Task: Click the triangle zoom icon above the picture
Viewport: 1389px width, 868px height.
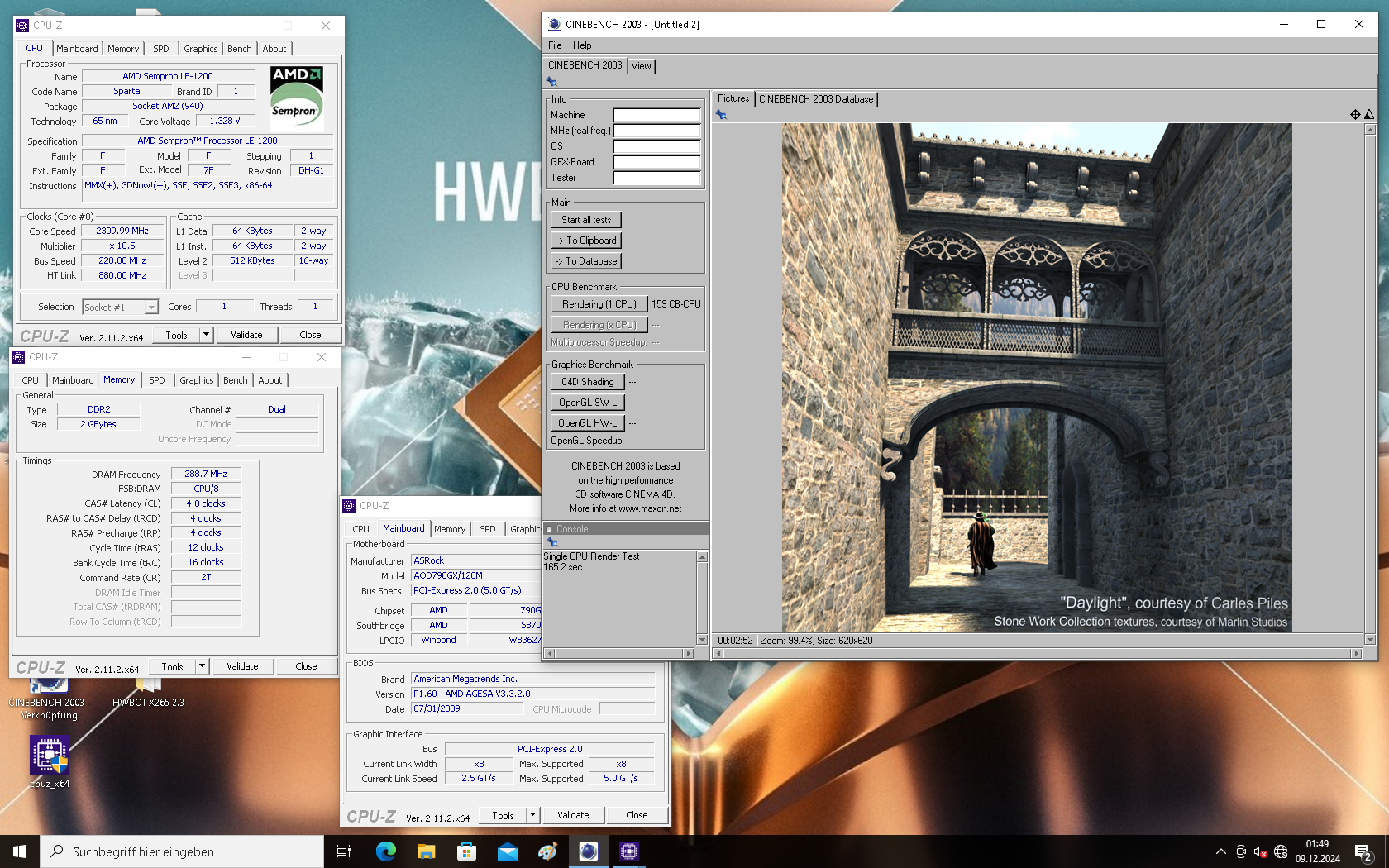Action: pyautogui.click(x=1369, y=115)
